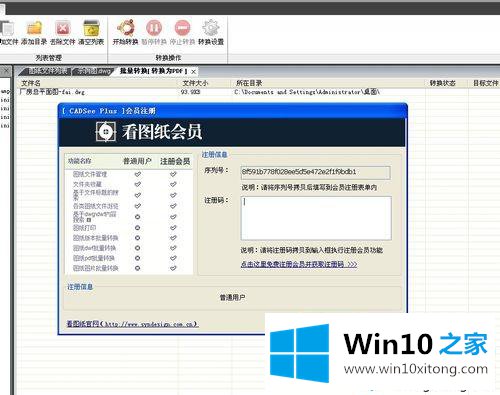Select the file row 厂房总平面图-fai.dwg
The height and width of the screenshot is (395, 500).
pyautogui.click(x=52, y=92)
